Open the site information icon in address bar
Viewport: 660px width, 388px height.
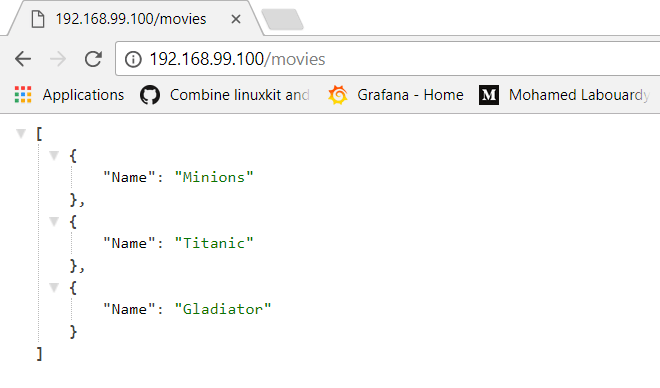click(x=133, y=59)
